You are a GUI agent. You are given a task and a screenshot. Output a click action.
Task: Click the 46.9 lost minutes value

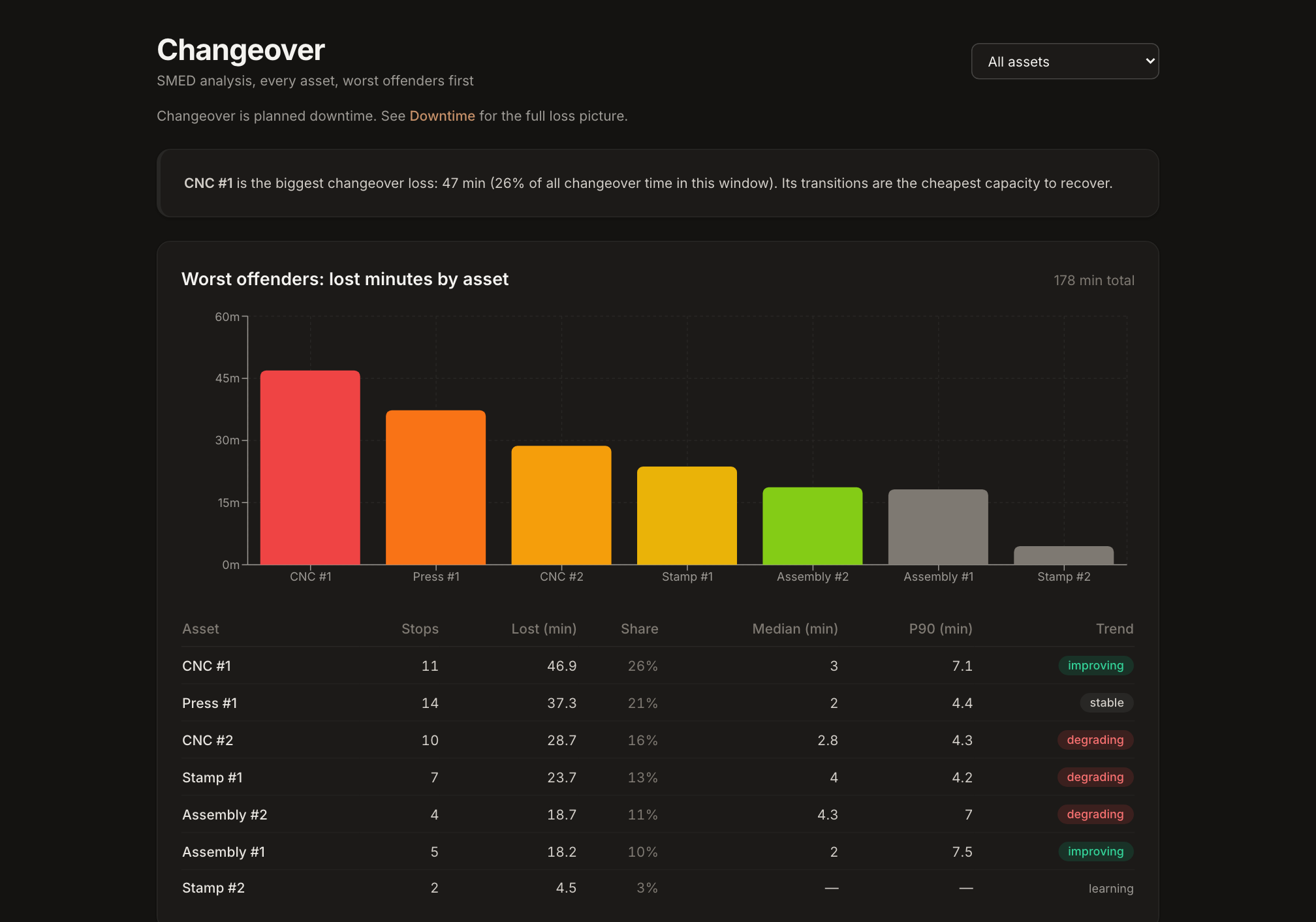(561, 666)
